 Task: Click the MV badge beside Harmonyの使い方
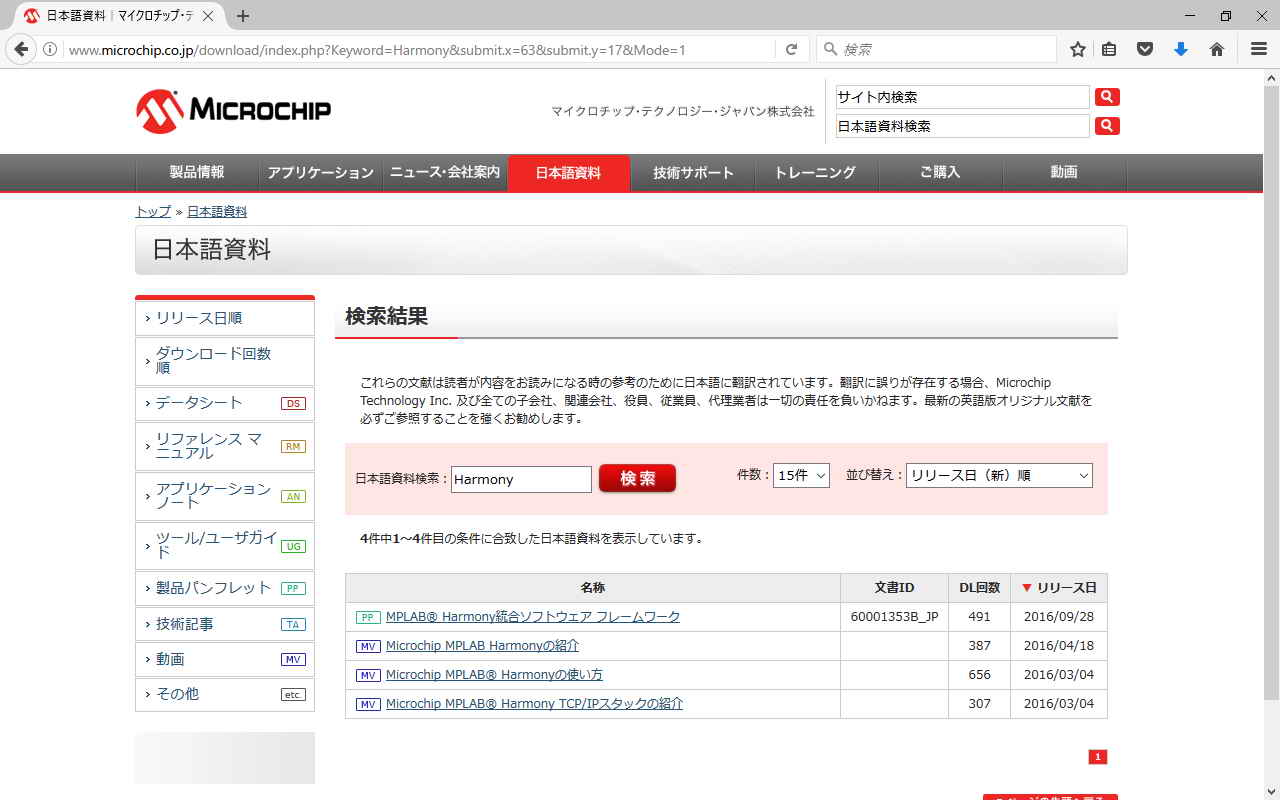(x=368, y=675)
